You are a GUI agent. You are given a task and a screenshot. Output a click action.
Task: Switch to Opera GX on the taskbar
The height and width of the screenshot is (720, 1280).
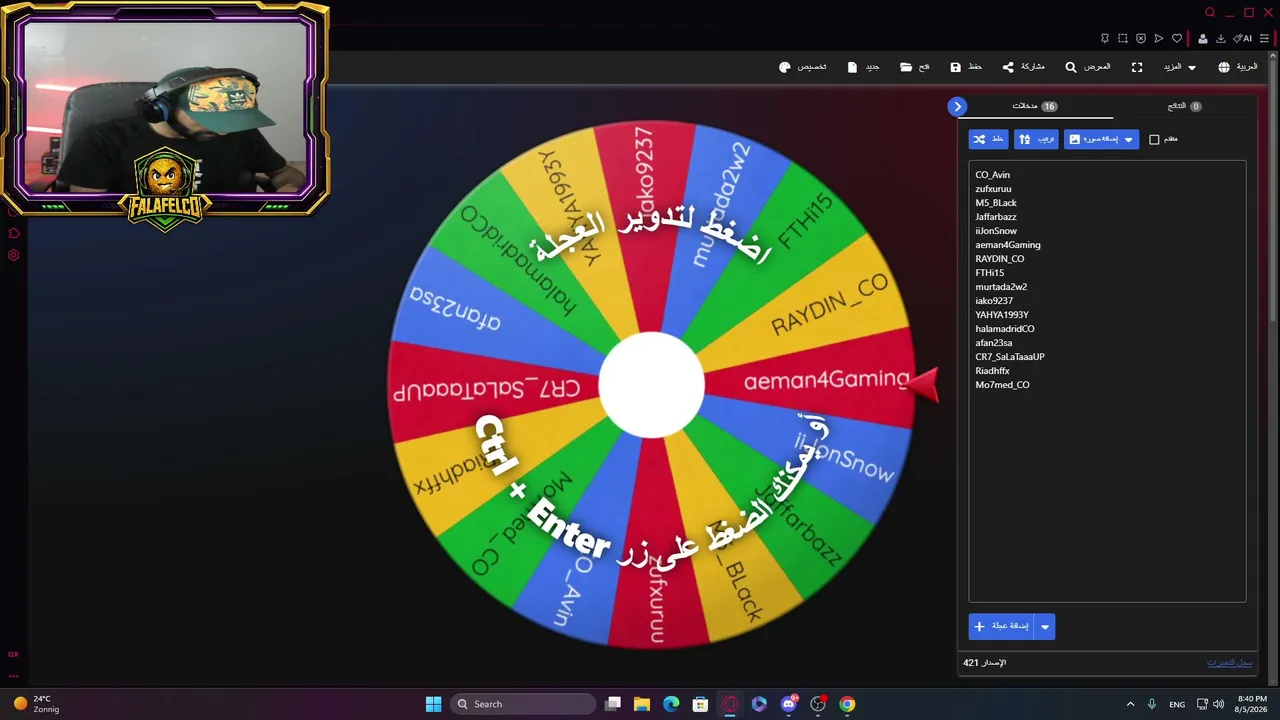(730, 704)
